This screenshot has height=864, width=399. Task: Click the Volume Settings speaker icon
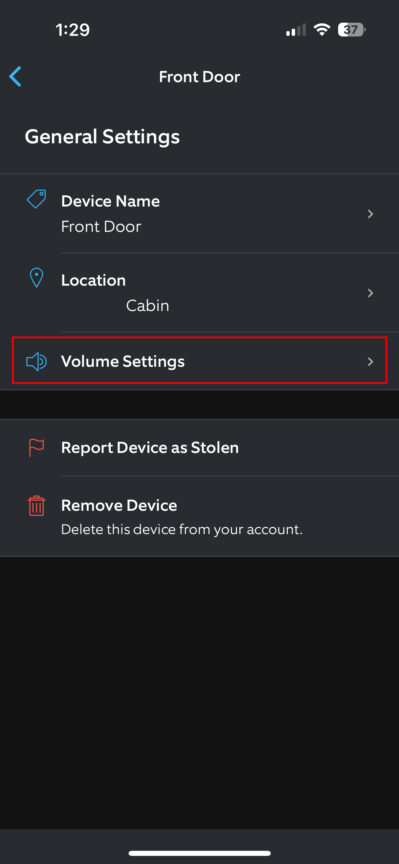[36, 361]
